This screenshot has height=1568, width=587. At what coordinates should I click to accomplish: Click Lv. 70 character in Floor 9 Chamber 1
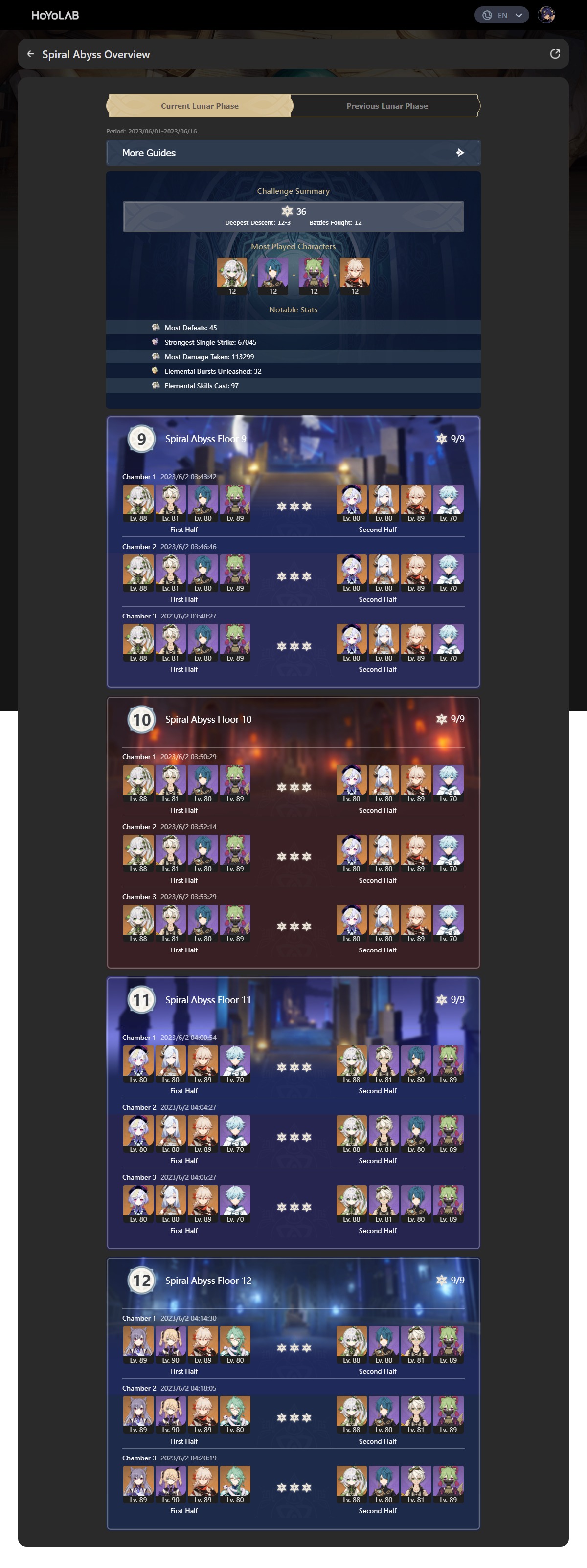[448, 504]
